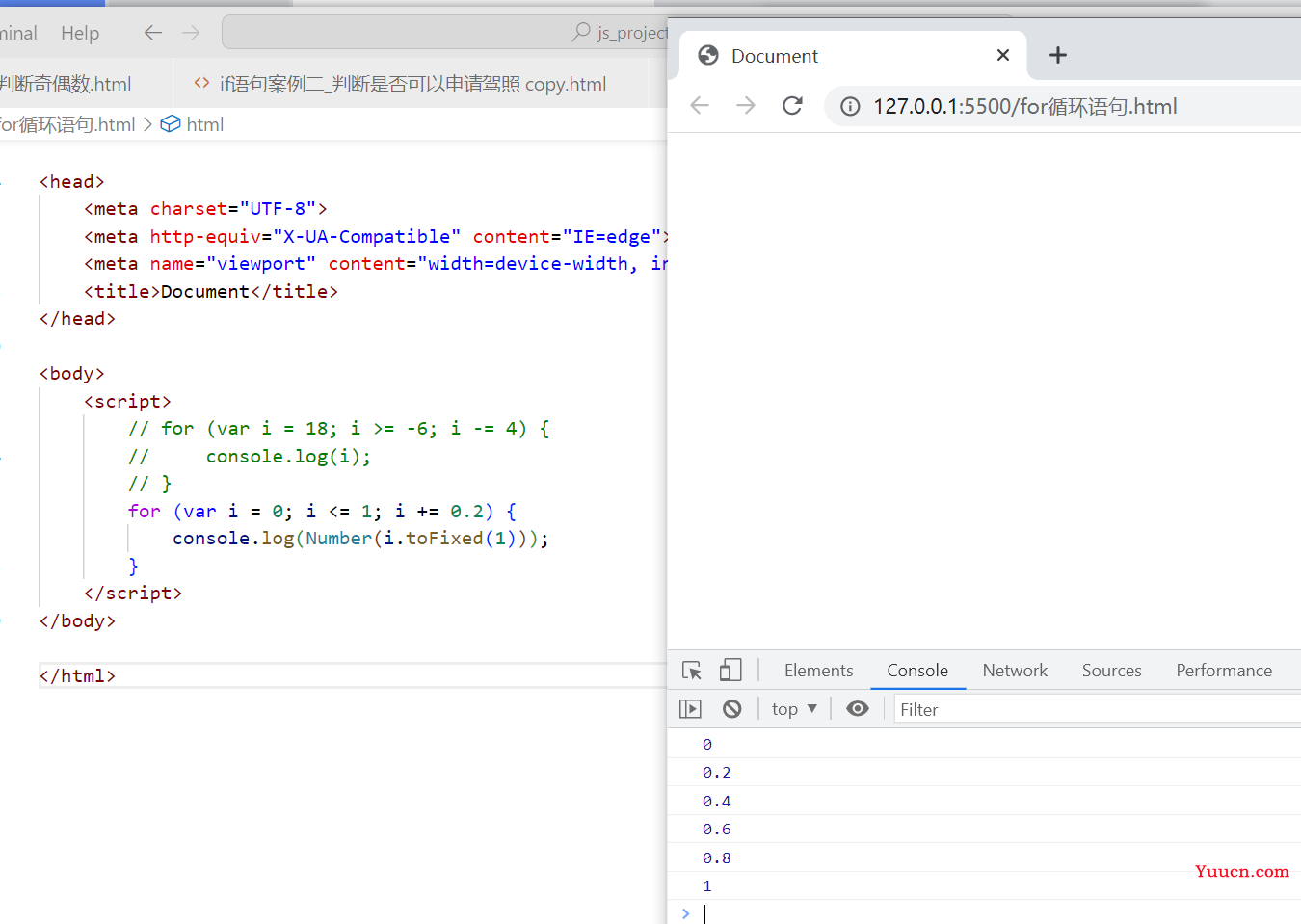Click the console.log(Number(i.toFixed(1))) code line
This screenshot has width=1301, height=924.
(x=360, y=539)
